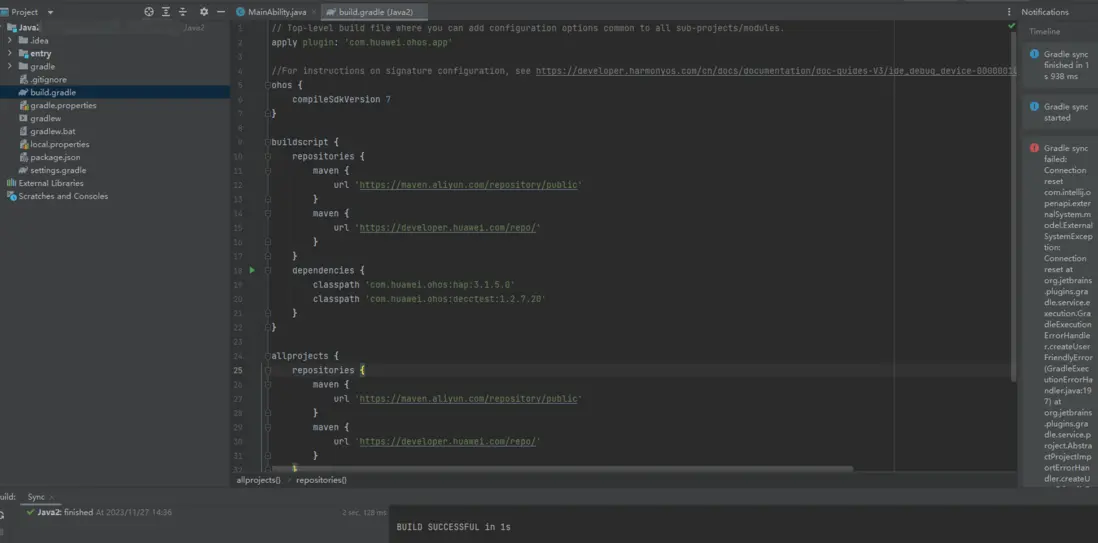The image size is (1098, 543).
Task: Open the aliyun maven URL on line 12
Action: (468, 185)
